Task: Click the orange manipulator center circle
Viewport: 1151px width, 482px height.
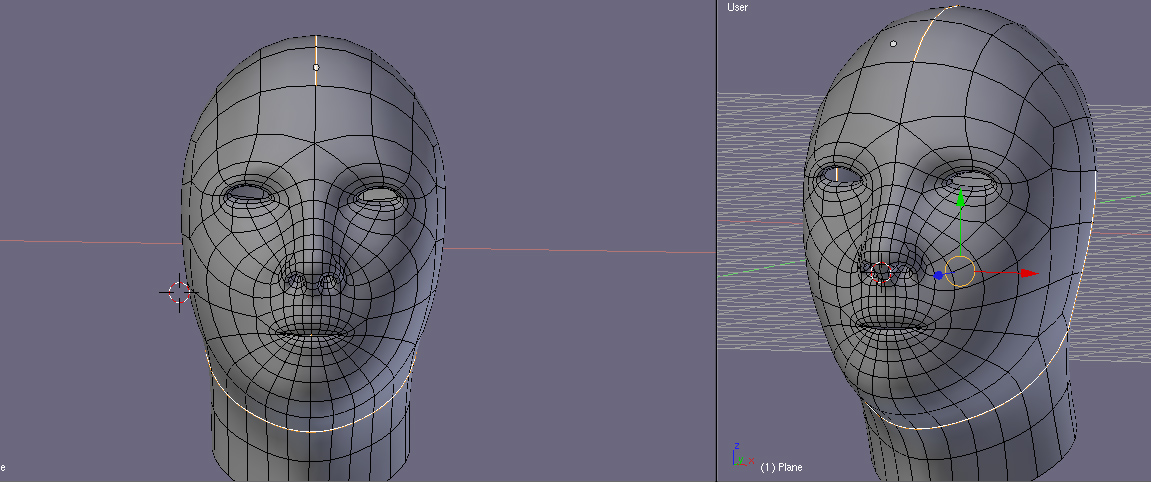Action: pos(960,271)
